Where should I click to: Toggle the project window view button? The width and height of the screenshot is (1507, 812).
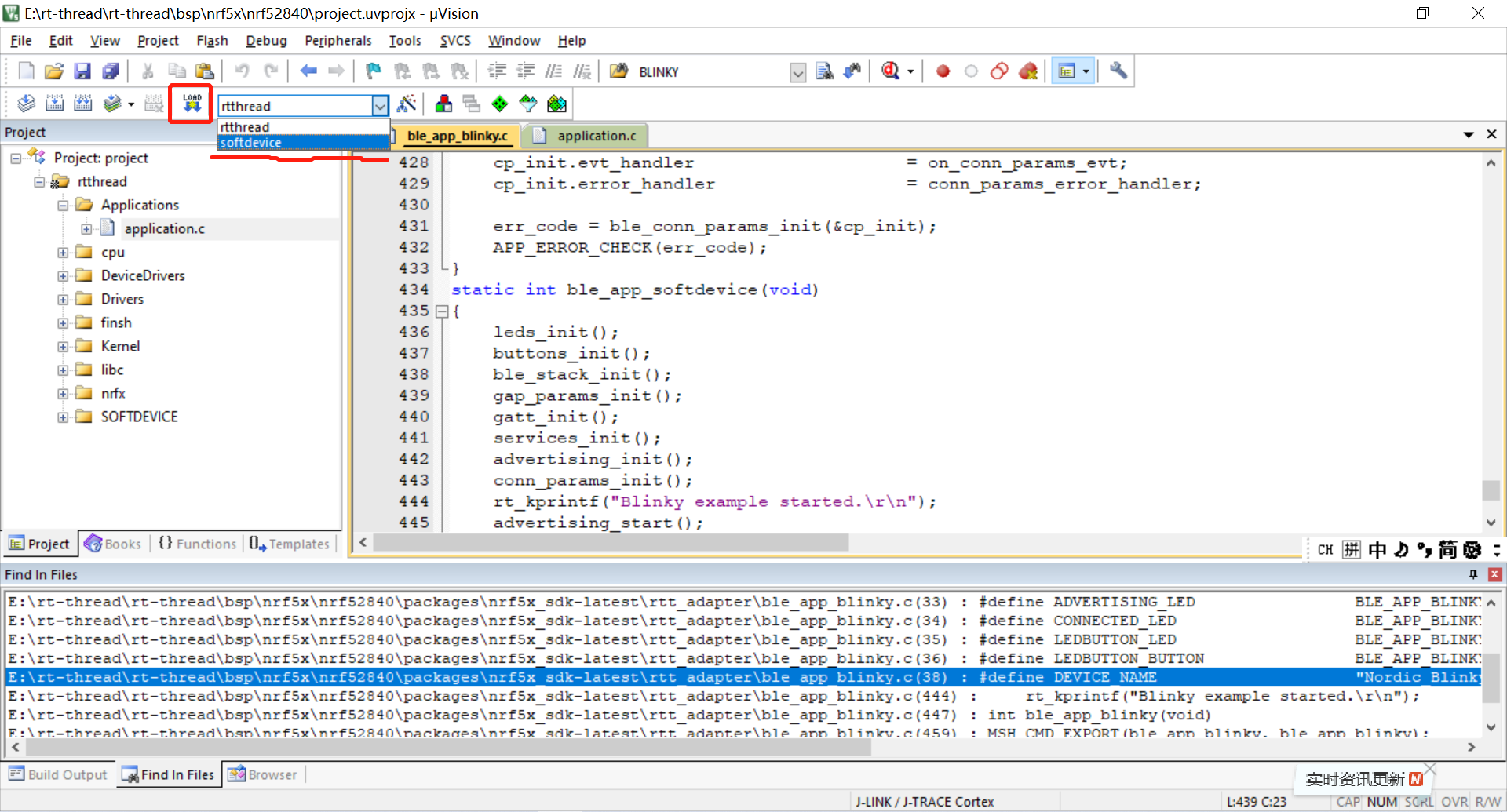[1066, 71]
